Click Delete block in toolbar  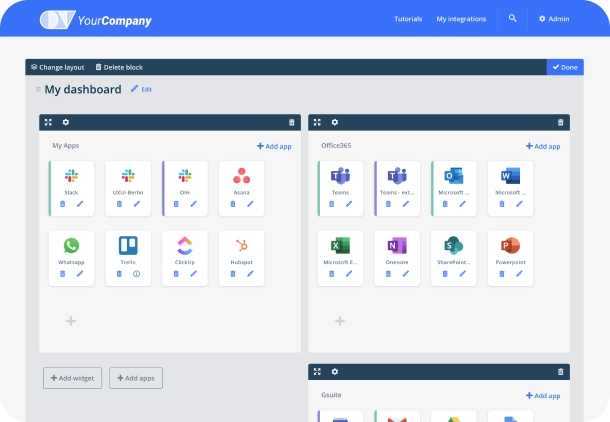click(x=119, y=67)
